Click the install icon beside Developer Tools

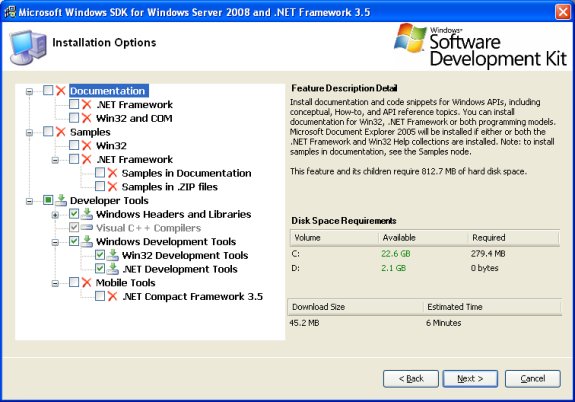point(61,200)
